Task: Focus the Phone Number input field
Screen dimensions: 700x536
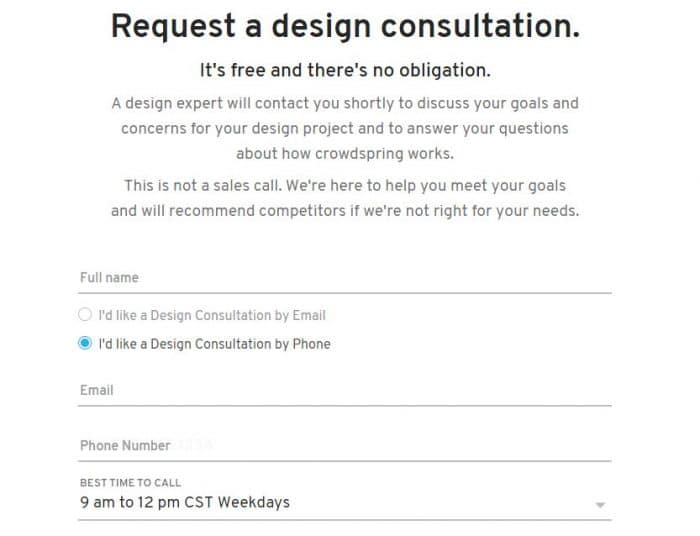Action: (x=345, y=446)
